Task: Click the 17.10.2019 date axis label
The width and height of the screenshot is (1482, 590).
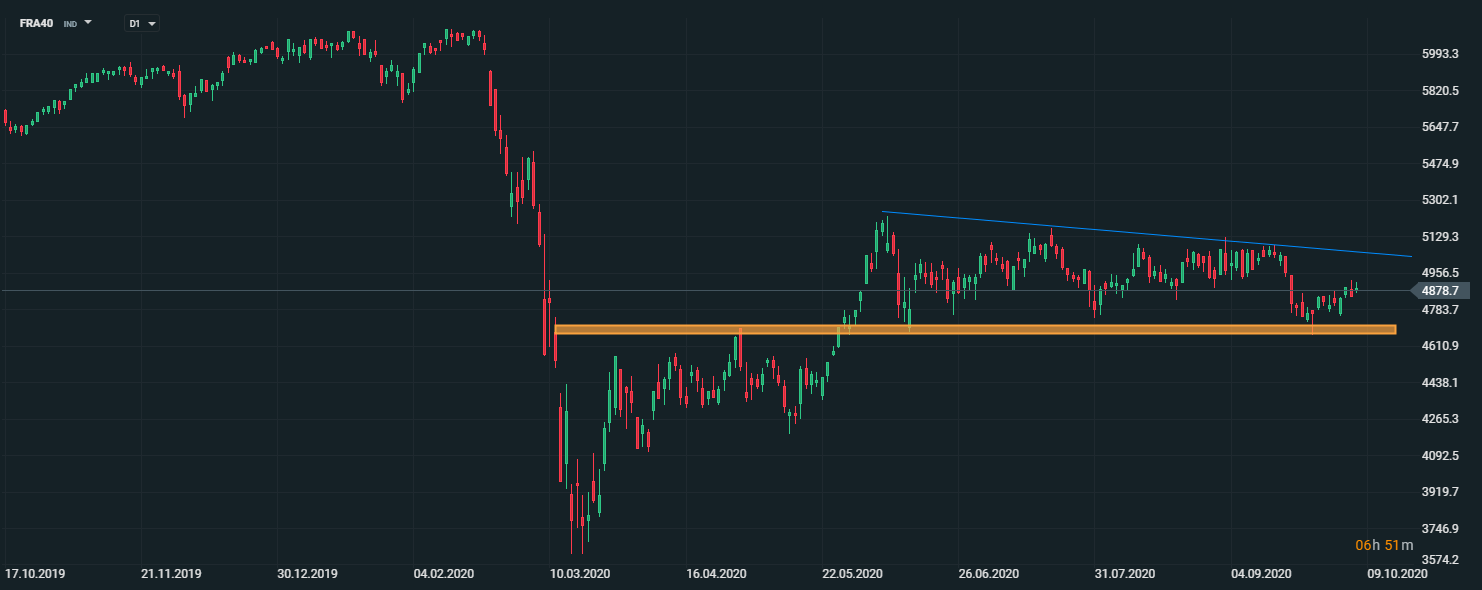Action: click(x=35, y=574)
